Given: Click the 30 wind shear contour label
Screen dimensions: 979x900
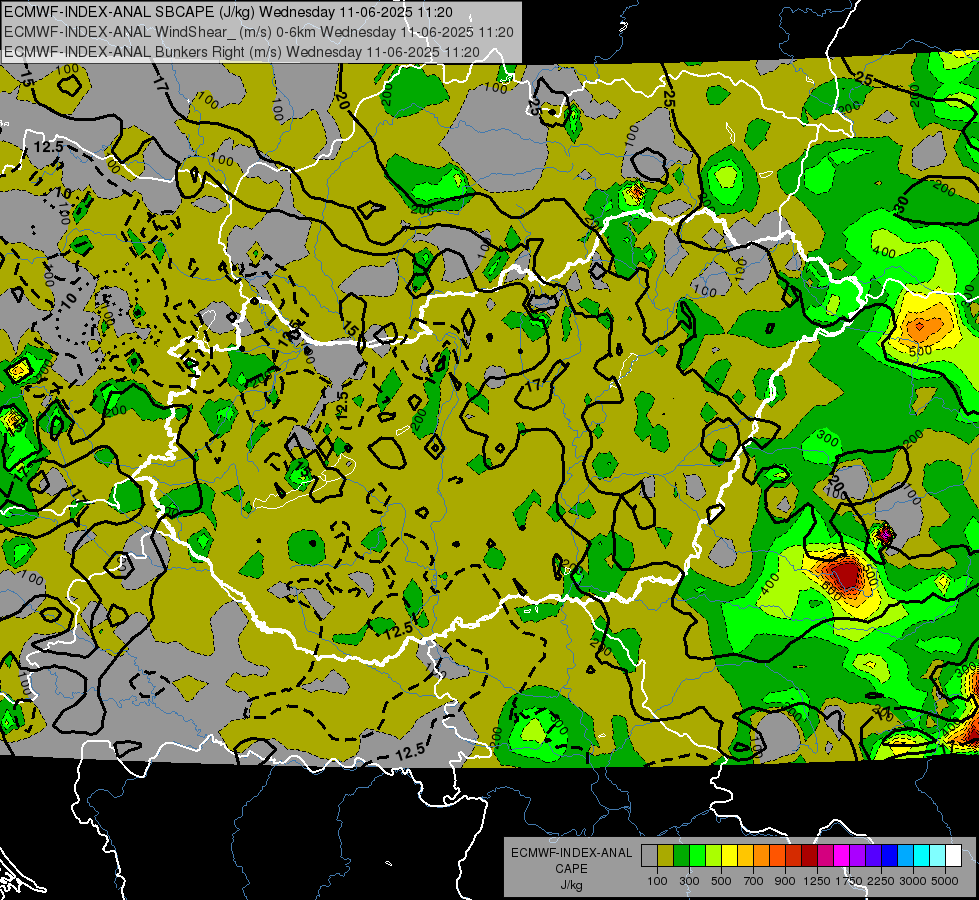Looking at the screenshot, I should [x=902, y=204].
